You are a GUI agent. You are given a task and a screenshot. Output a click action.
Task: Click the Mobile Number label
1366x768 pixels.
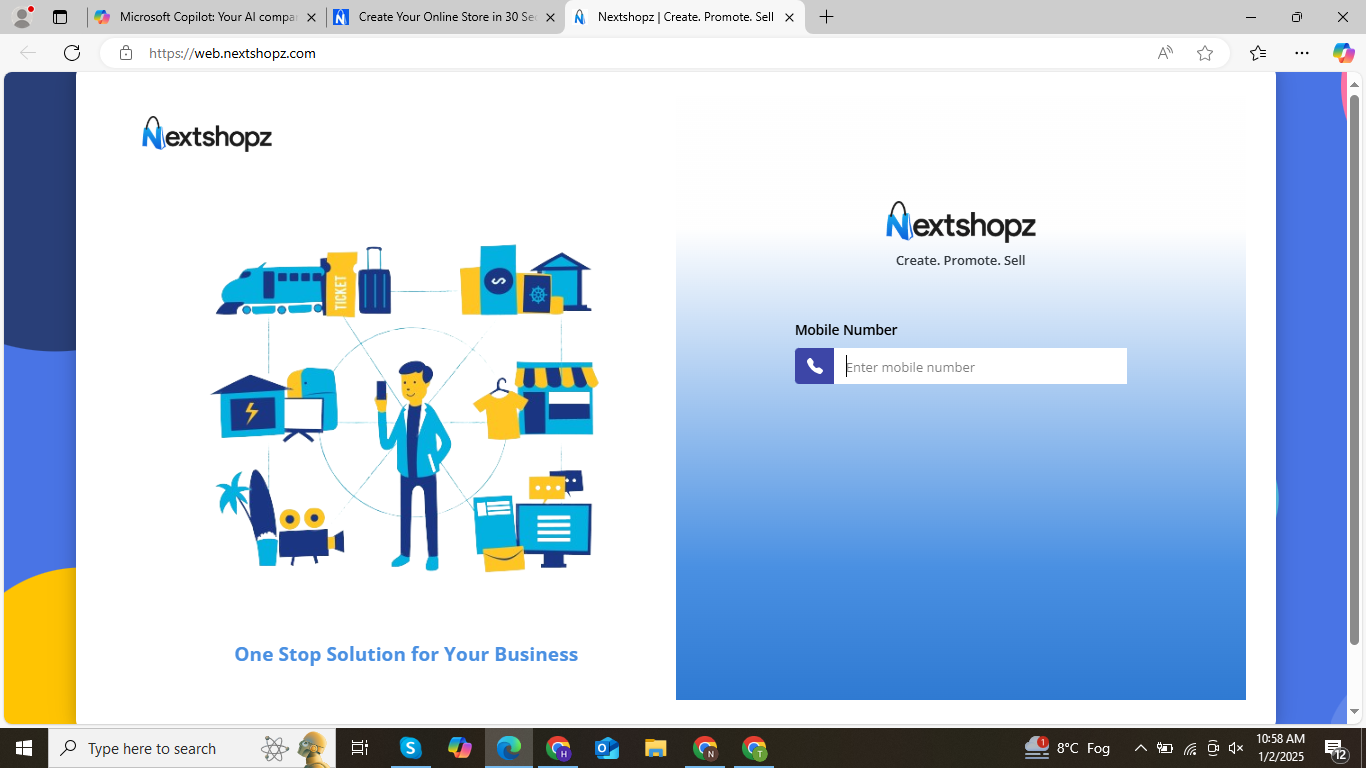(x=846, y=330)
